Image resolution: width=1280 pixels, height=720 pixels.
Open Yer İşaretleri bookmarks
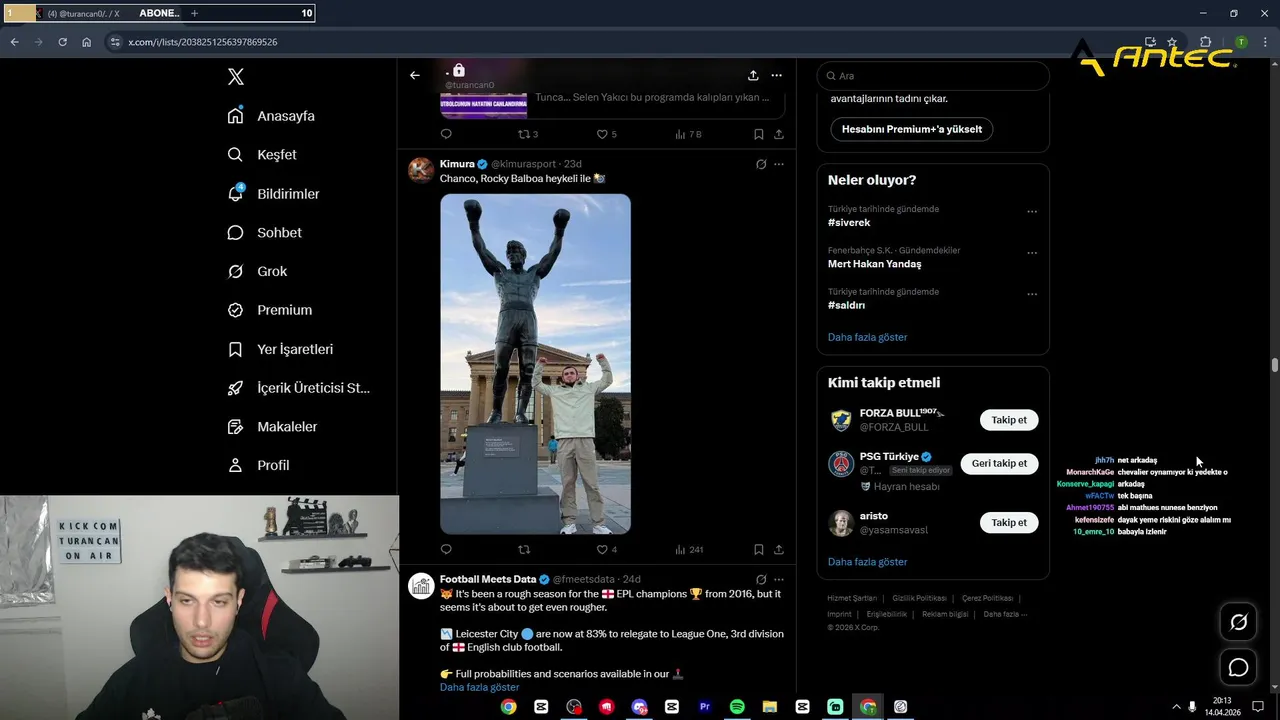280,349
